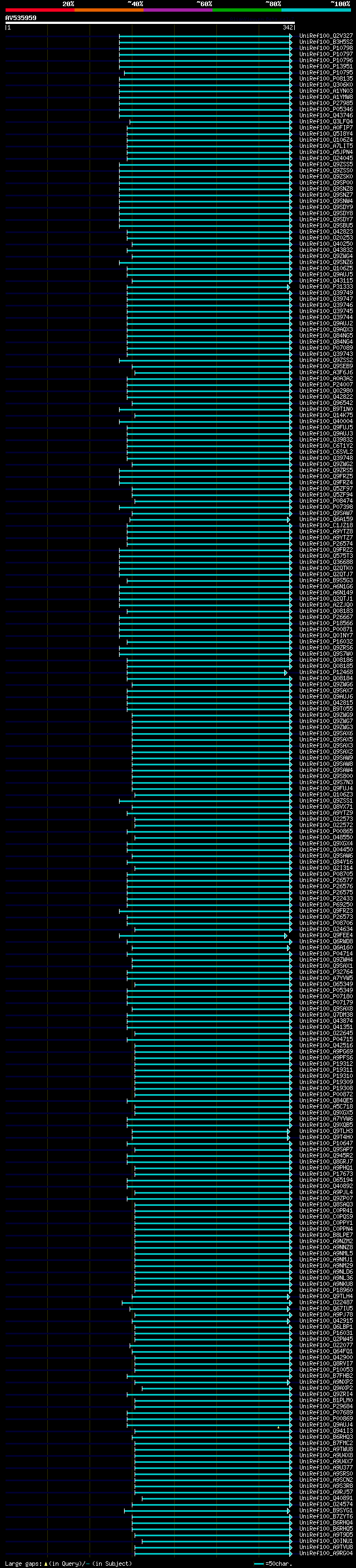The width and height of the screenshot is (356, 1568).
Task: Click the red 20% identity legend segment
Action: coord(39,10)
